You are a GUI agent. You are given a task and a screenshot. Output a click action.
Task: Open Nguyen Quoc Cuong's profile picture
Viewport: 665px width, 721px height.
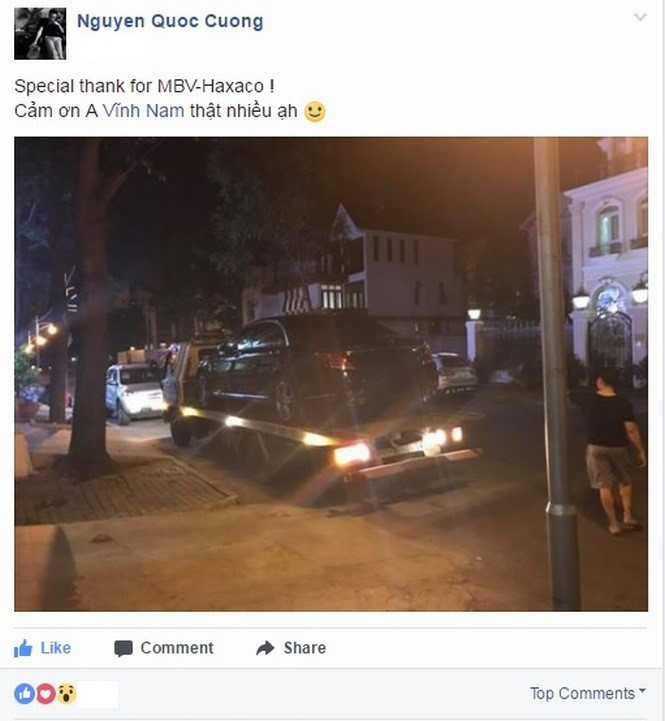40,34
